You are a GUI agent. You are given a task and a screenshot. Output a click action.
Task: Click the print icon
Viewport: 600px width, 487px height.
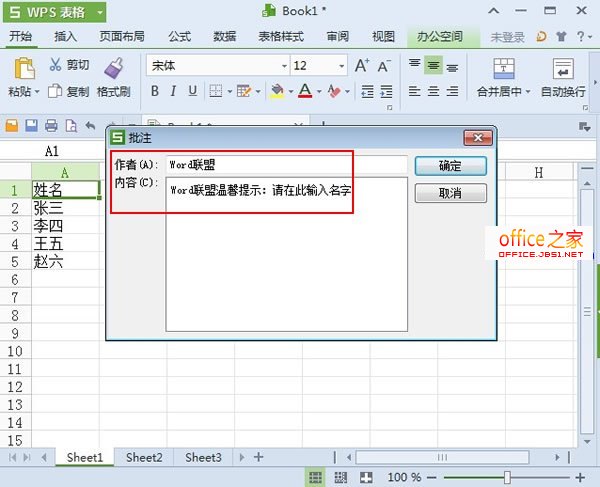51,125
